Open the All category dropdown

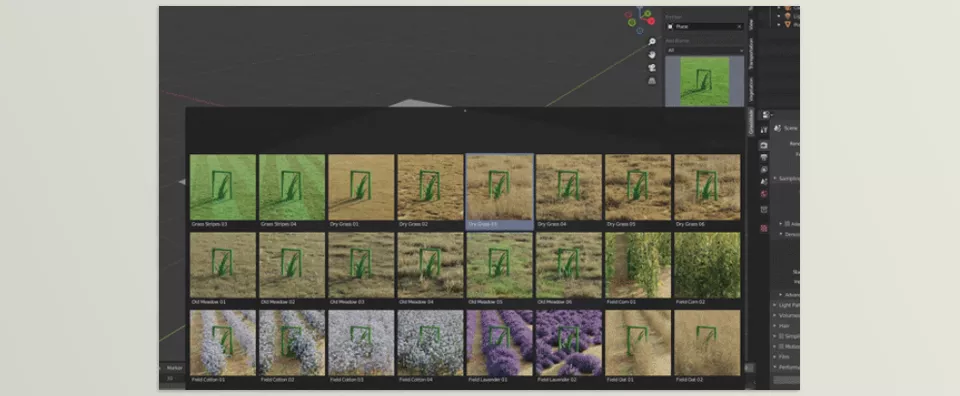705,50
